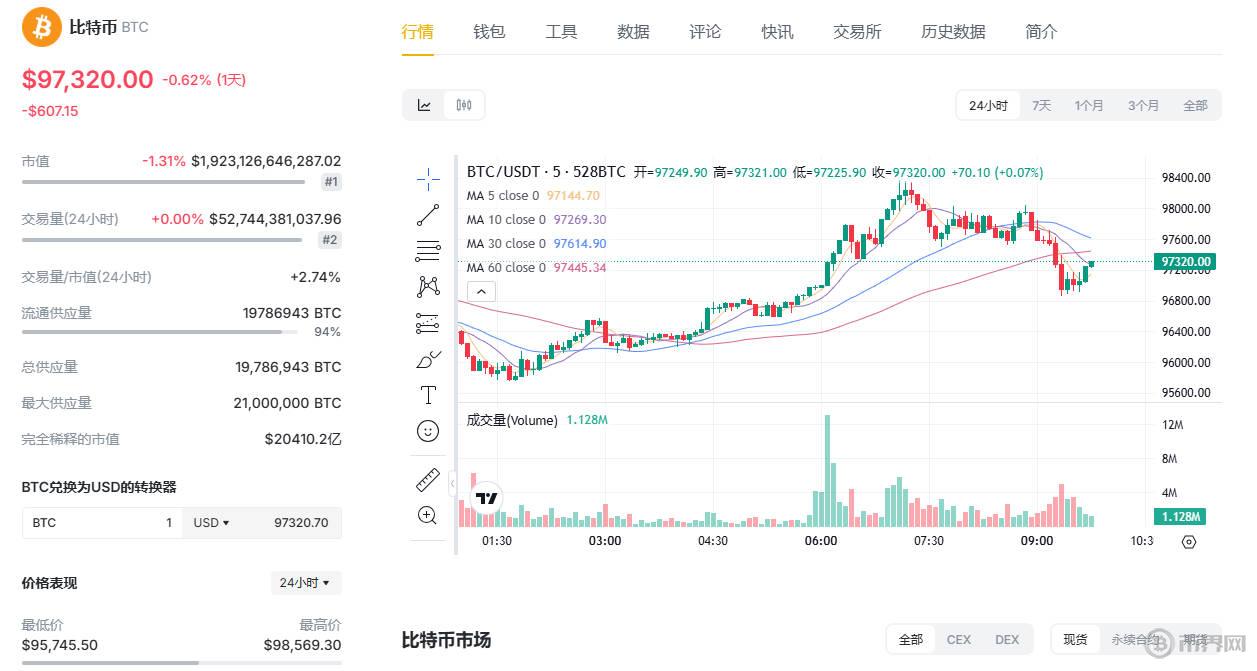Switch to the 历史数据 tab
The width and height of the screenshot is (1257, 671).
952,31
